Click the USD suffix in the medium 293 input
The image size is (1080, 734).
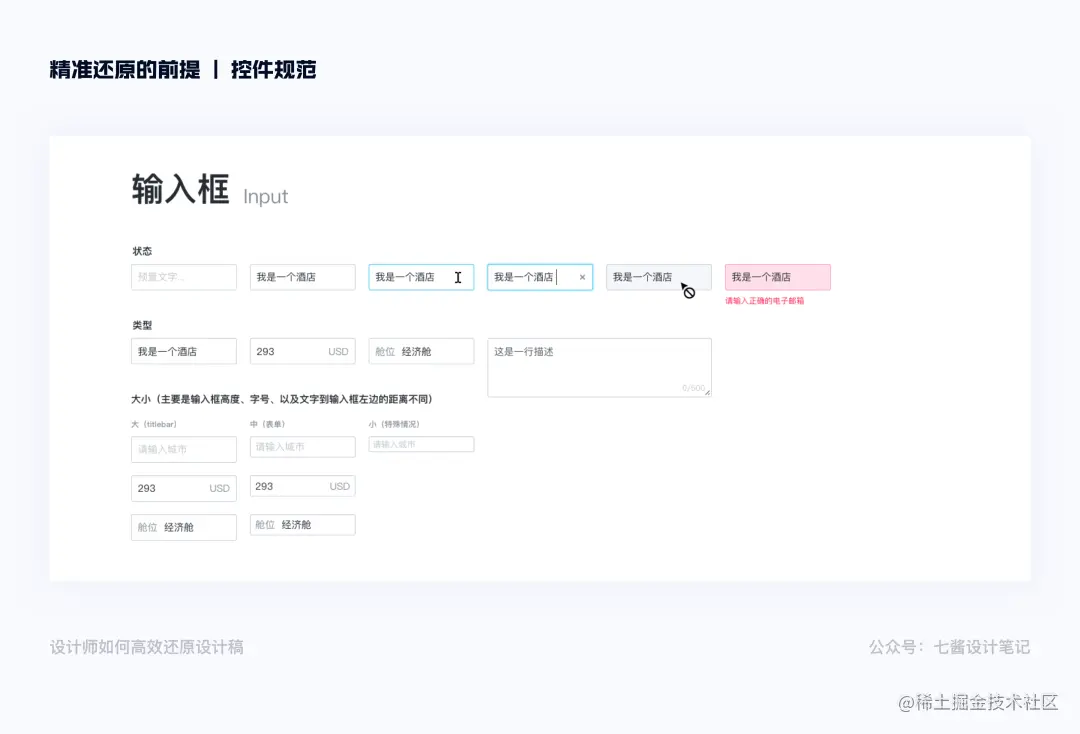point(341,485)
